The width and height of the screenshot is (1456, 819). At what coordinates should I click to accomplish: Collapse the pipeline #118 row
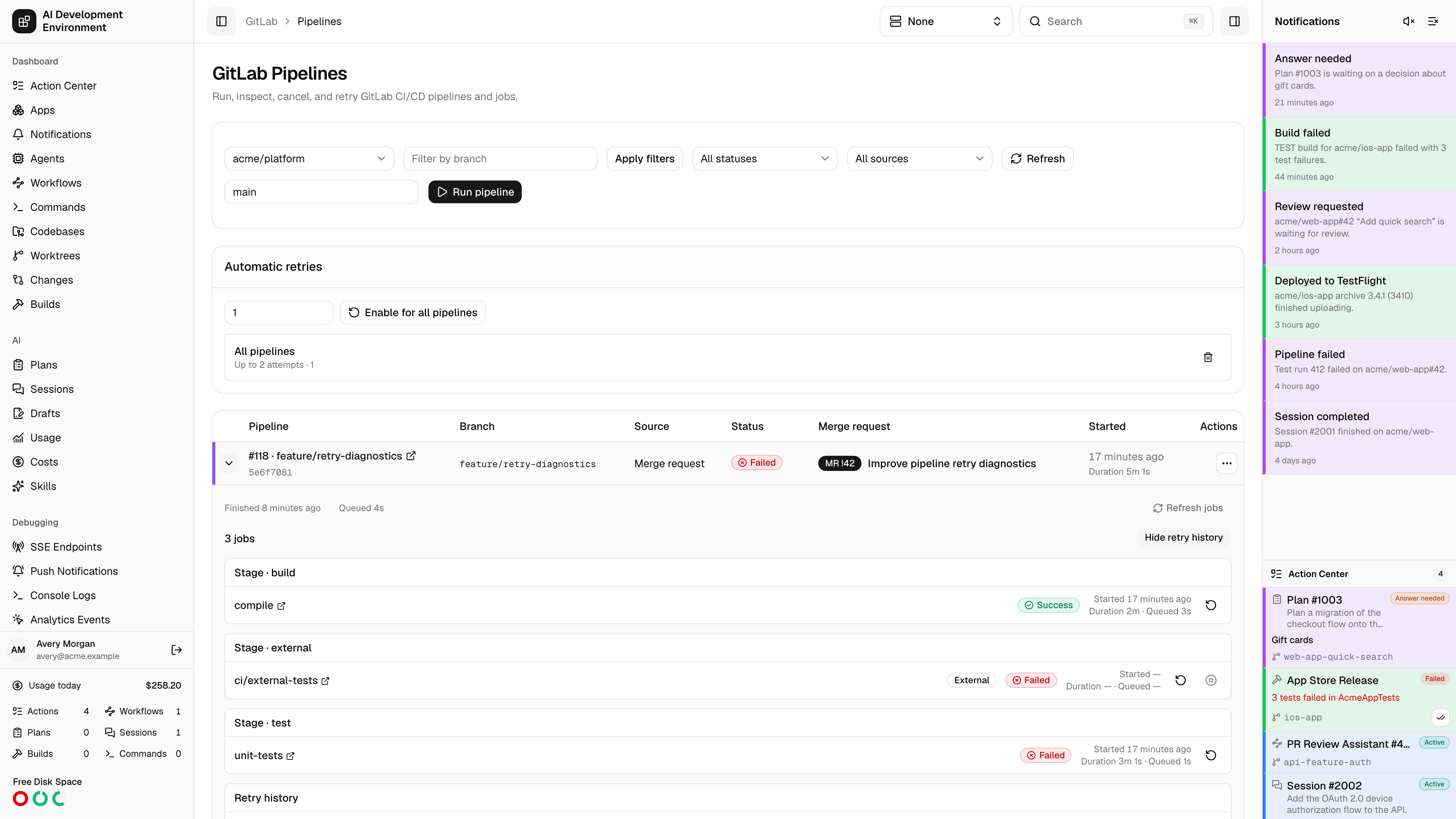click(229, 463)
